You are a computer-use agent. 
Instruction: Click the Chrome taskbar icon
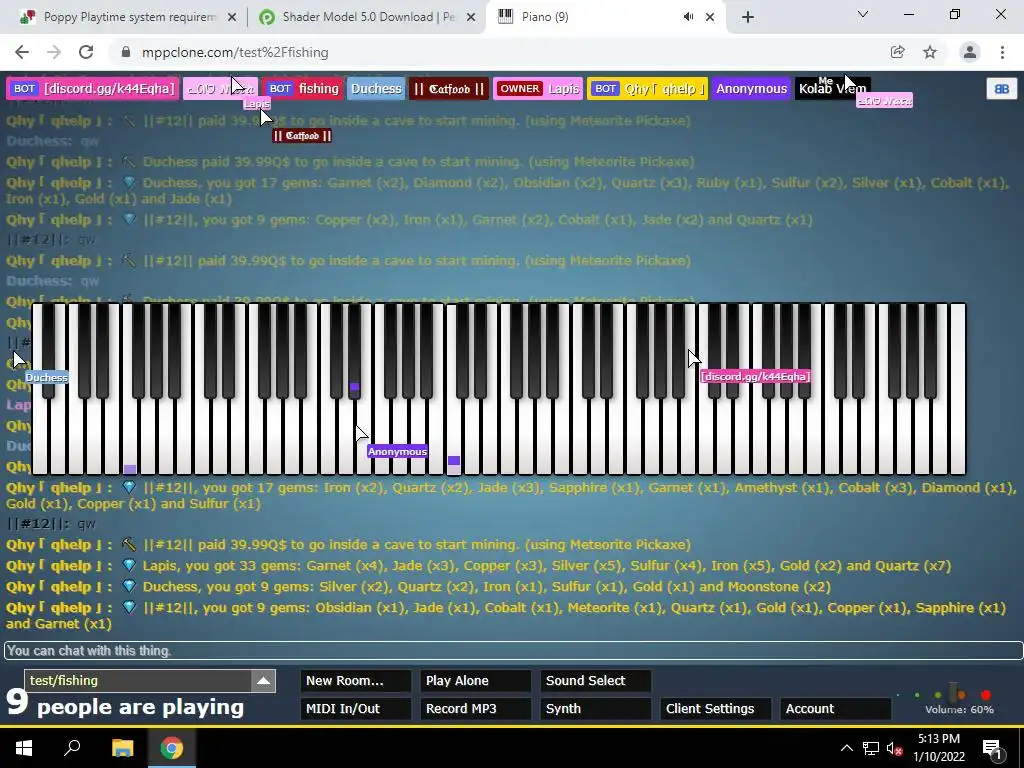coord(172,748)
